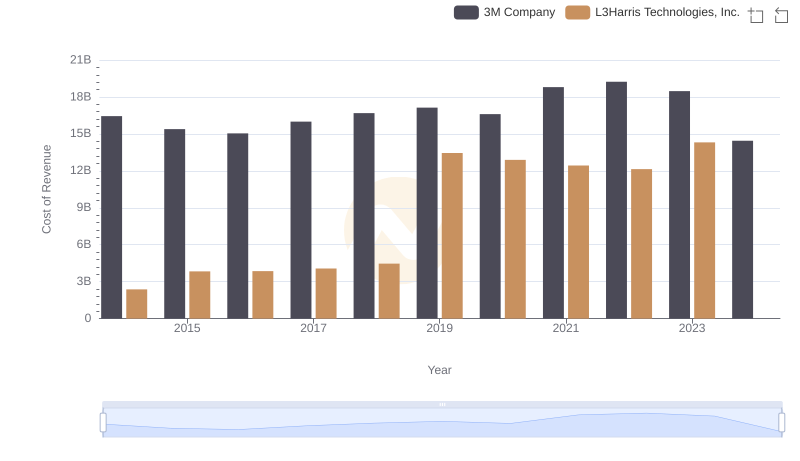Click right handle of zoom slider

[x=782, y=422]
